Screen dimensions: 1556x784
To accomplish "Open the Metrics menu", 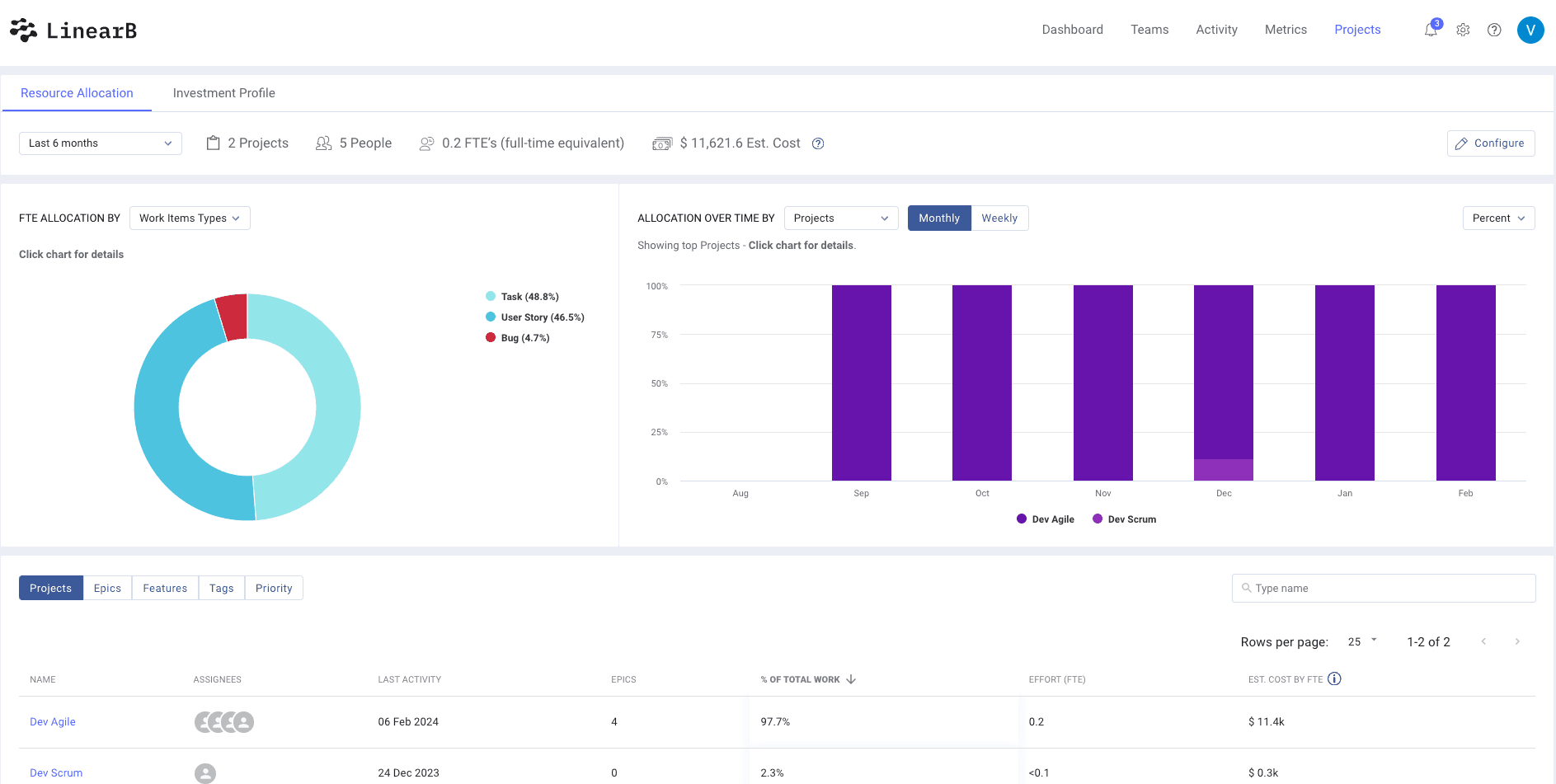I will click(1286, 30).
